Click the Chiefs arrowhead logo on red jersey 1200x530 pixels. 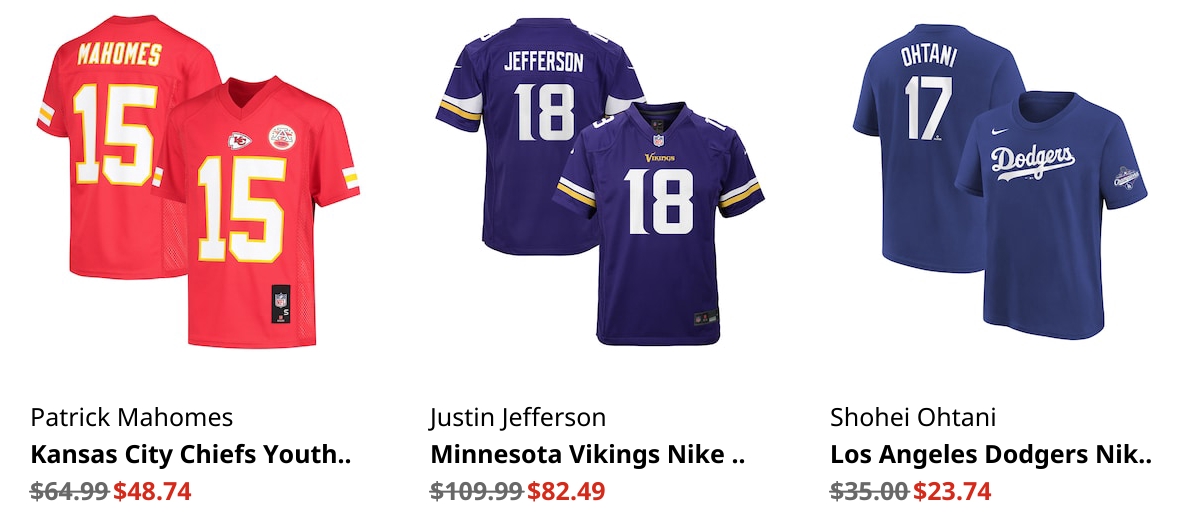(x=238, y=140)
